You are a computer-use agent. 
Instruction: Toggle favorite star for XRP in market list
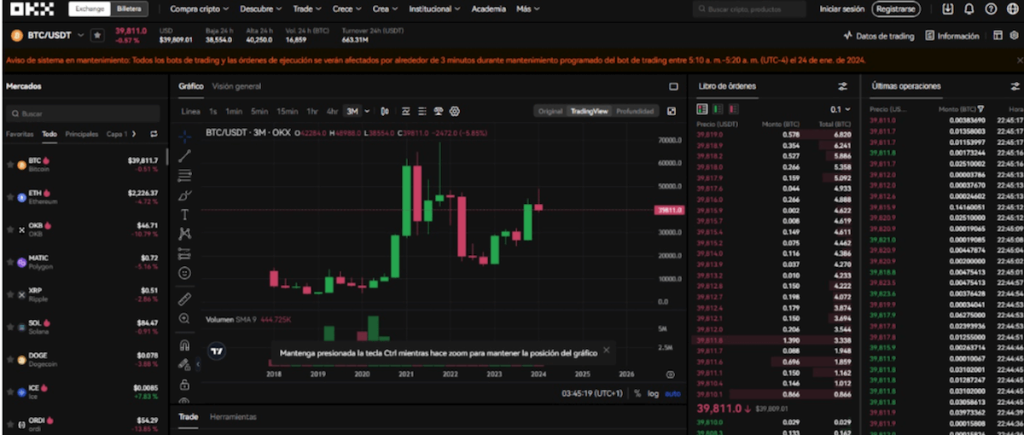10,295
